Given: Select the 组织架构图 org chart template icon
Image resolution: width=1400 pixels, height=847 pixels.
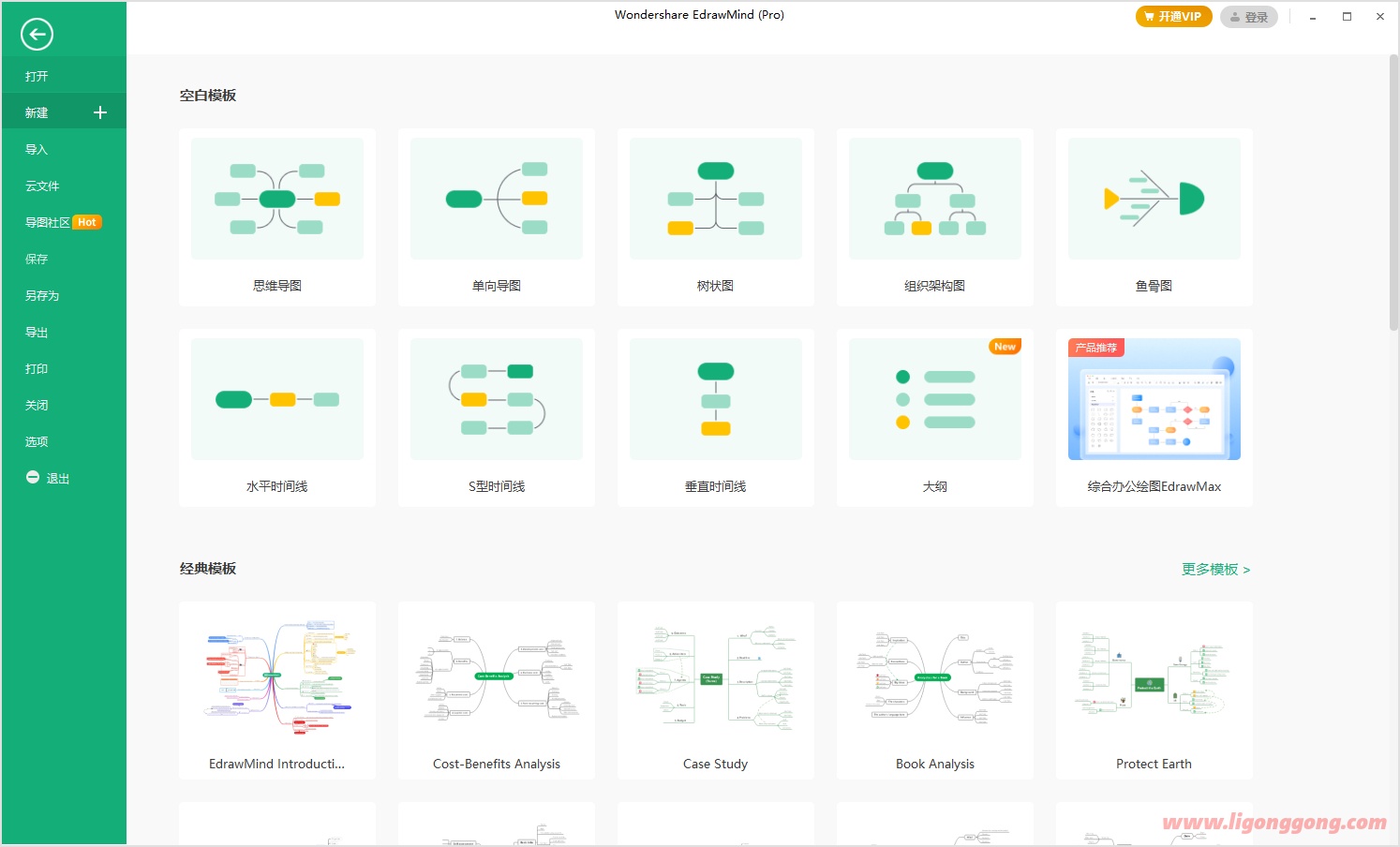Looking at the screenshot, I should pos(935,199).
